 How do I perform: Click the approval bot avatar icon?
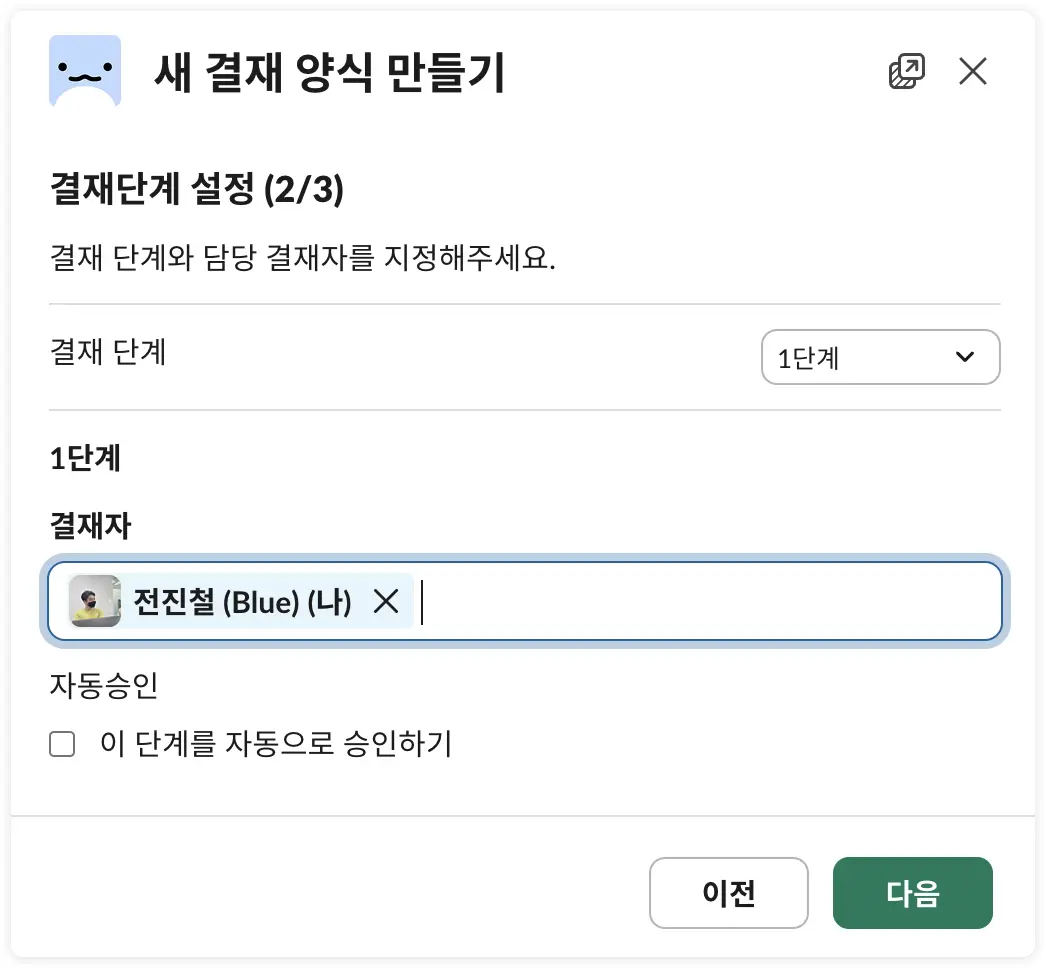(x=85, y=71)
